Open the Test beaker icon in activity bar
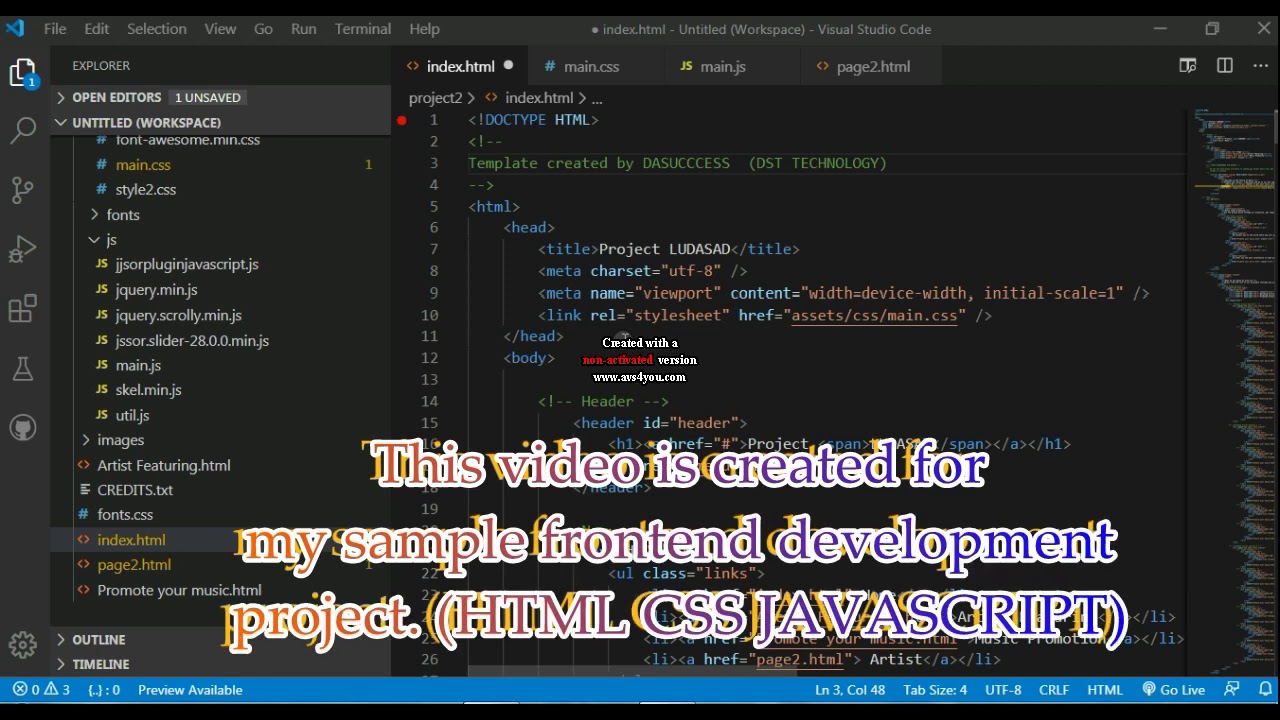1280x720 pixels. (23, 369)
